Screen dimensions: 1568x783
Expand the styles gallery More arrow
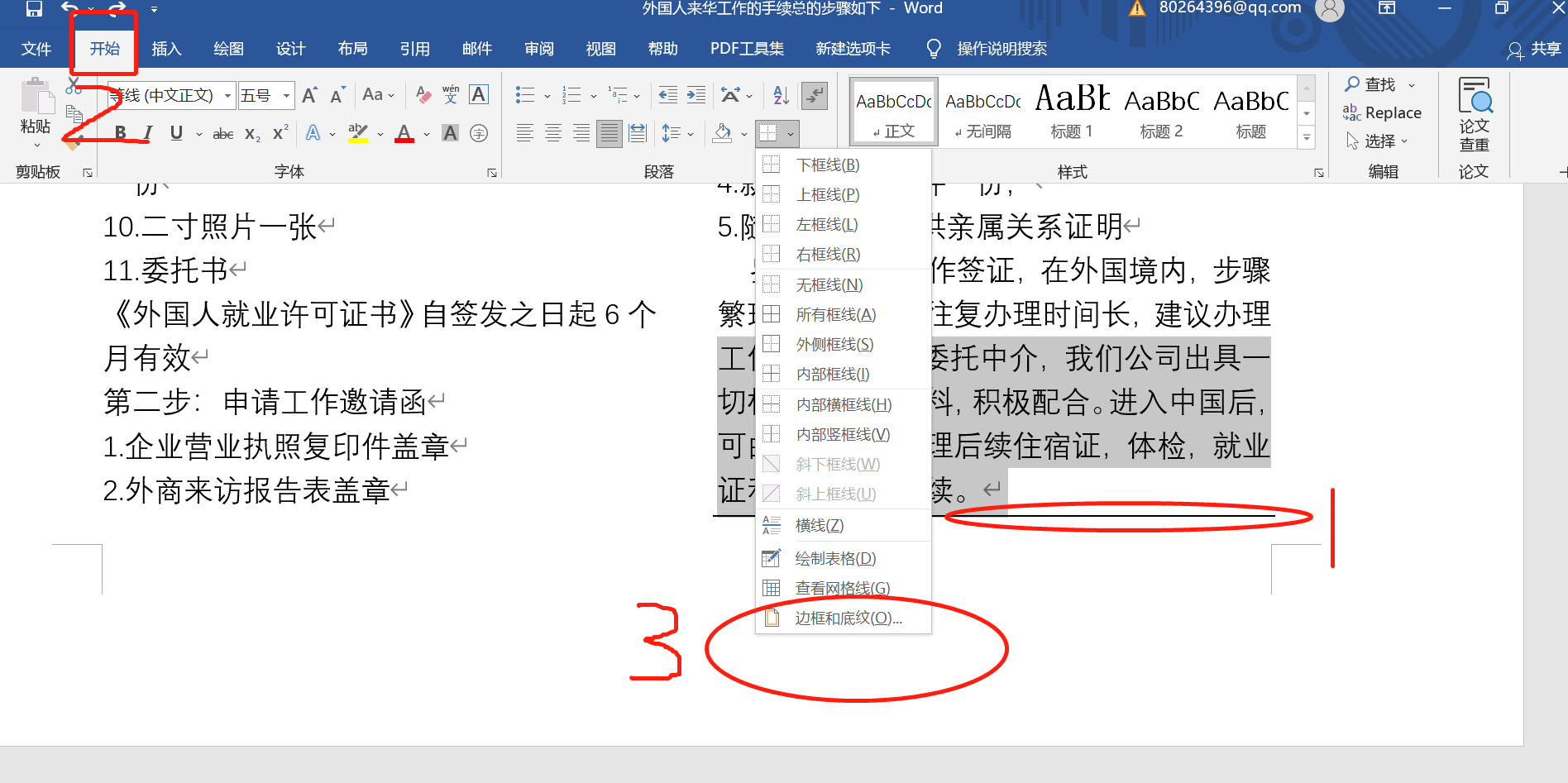[1307, 138]
